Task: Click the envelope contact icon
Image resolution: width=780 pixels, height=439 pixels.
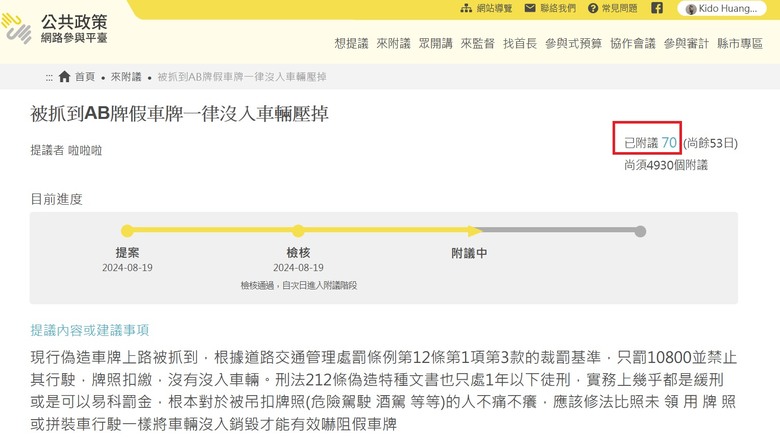Action: [530, 8]
